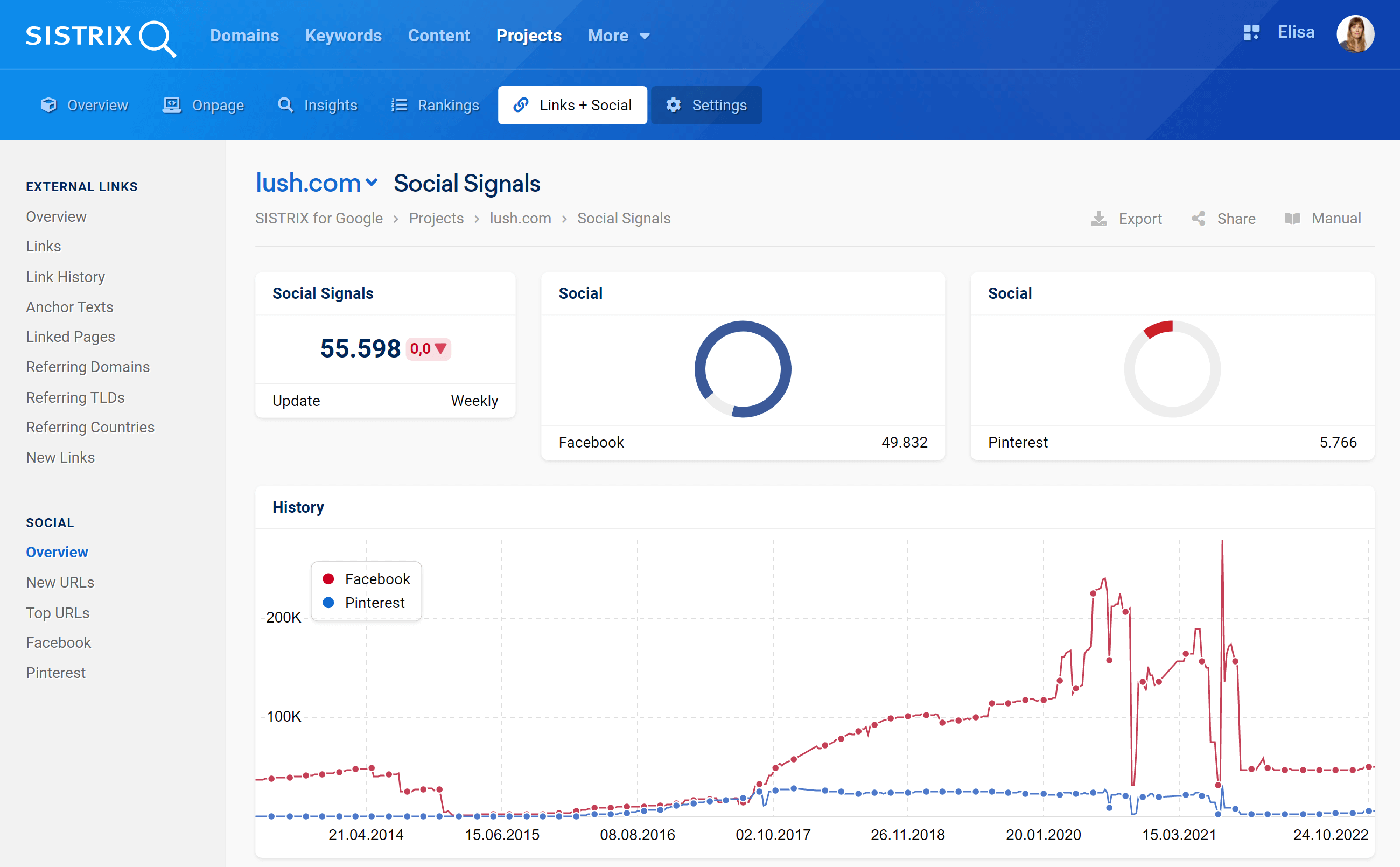This screenshot has height=867, width=1400.
Task: Open Link History in sidebar
Action: point(65,277)
